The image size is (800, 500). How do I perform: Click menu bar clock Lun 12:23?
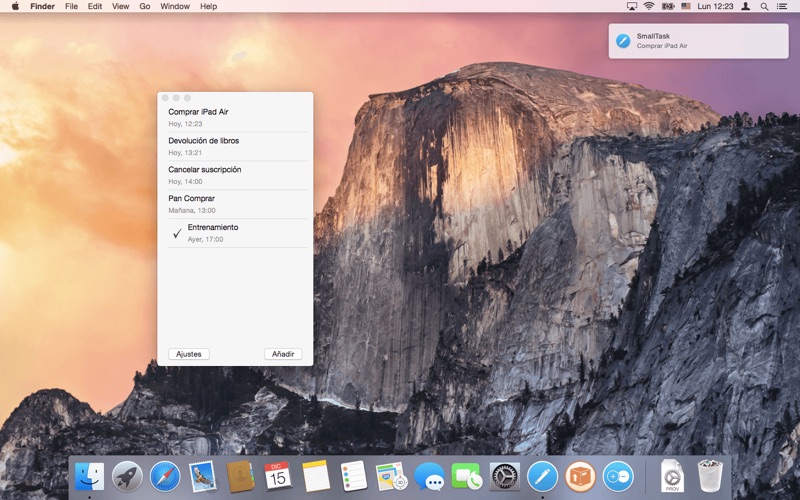(715, 6)
